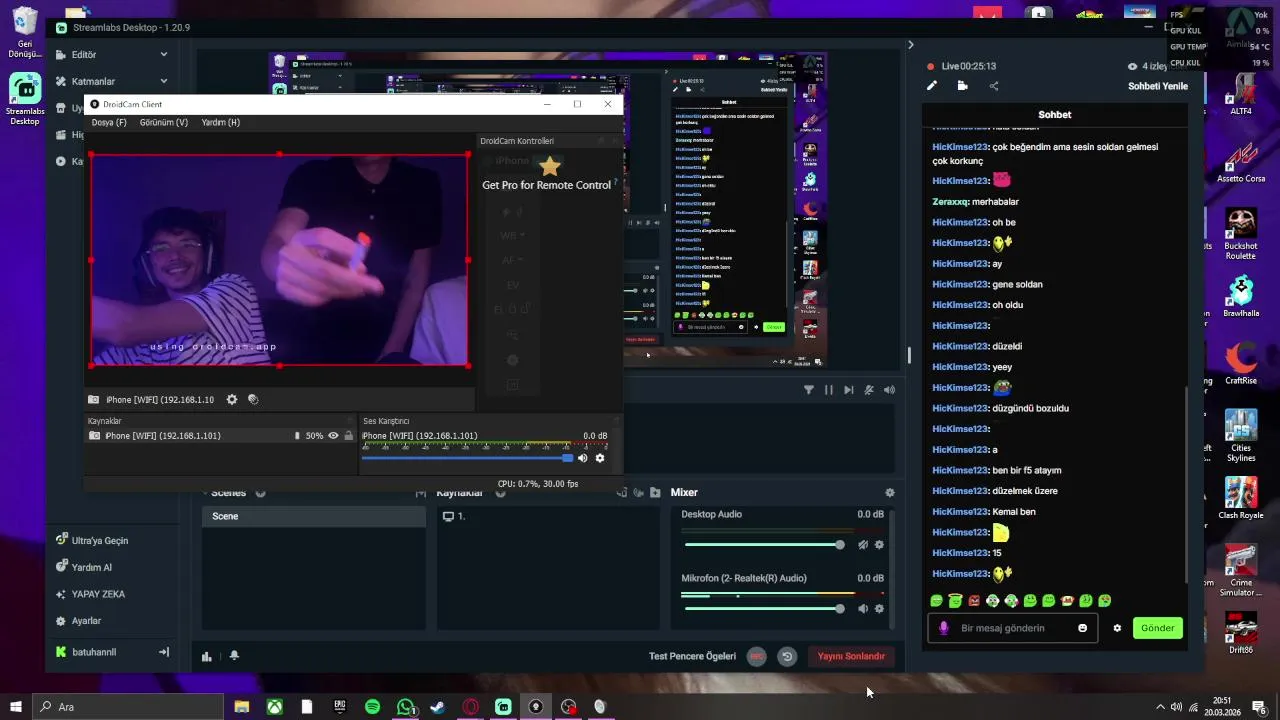This screenshot has height=720, width=1280.
Task: Show hidden tray icons chevron
Action: (1159, 707)
